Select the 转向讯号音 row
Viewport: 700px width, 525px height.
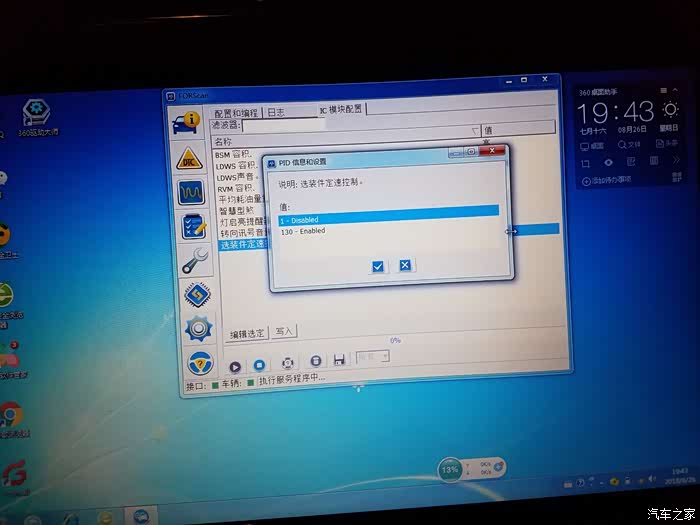(x=245, y=233)
